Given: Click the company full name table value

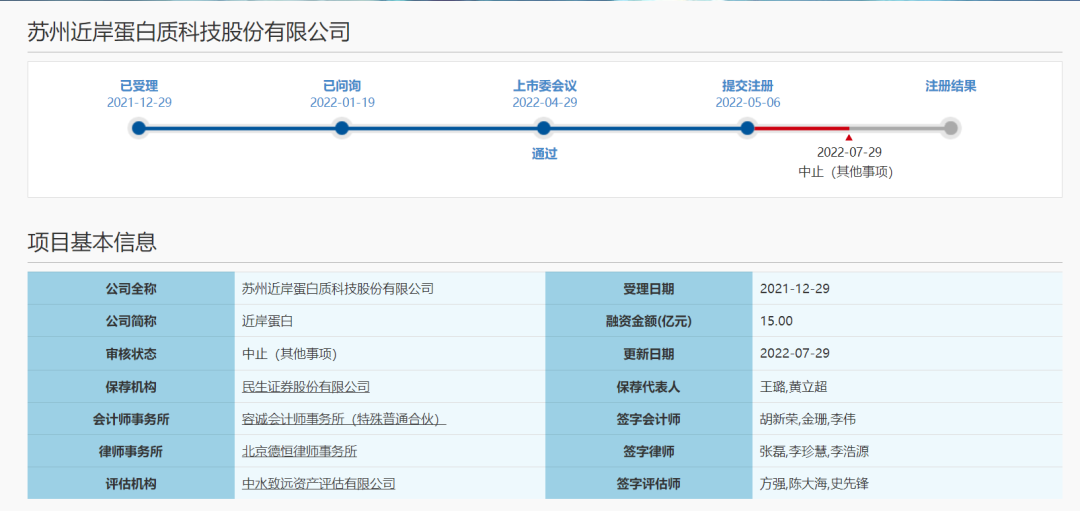Looking at the screenshot, I should pos(338,289).
